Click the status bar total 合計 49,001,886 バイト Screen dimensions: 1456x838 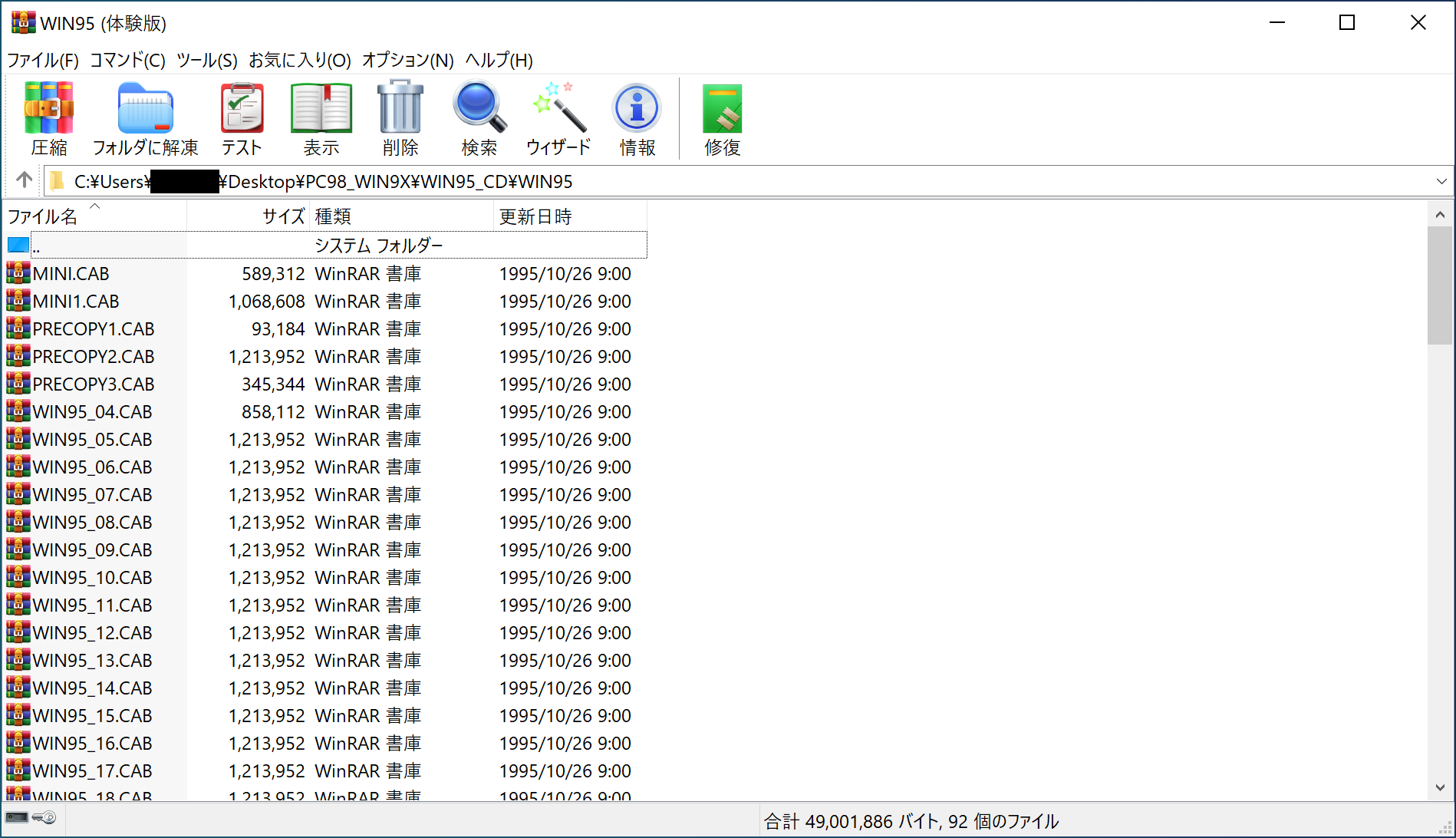[852, 821]
